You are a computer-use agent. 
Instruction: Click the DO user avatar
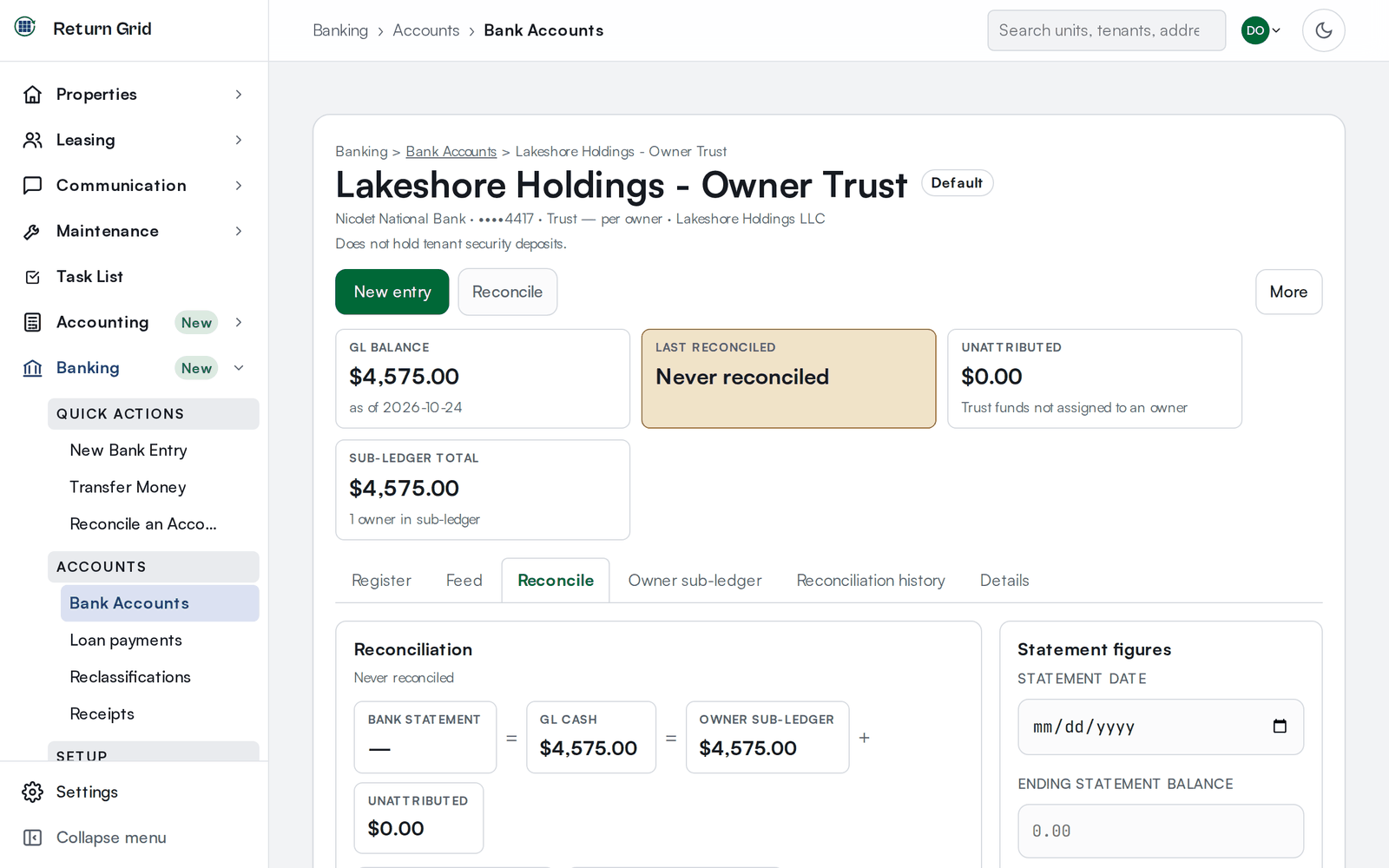1255,30
